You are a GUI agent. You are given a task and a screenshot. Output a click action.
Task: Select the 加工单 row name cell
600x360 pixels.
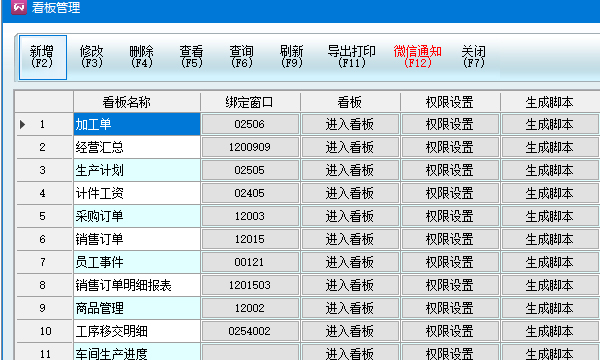[137, 124]
